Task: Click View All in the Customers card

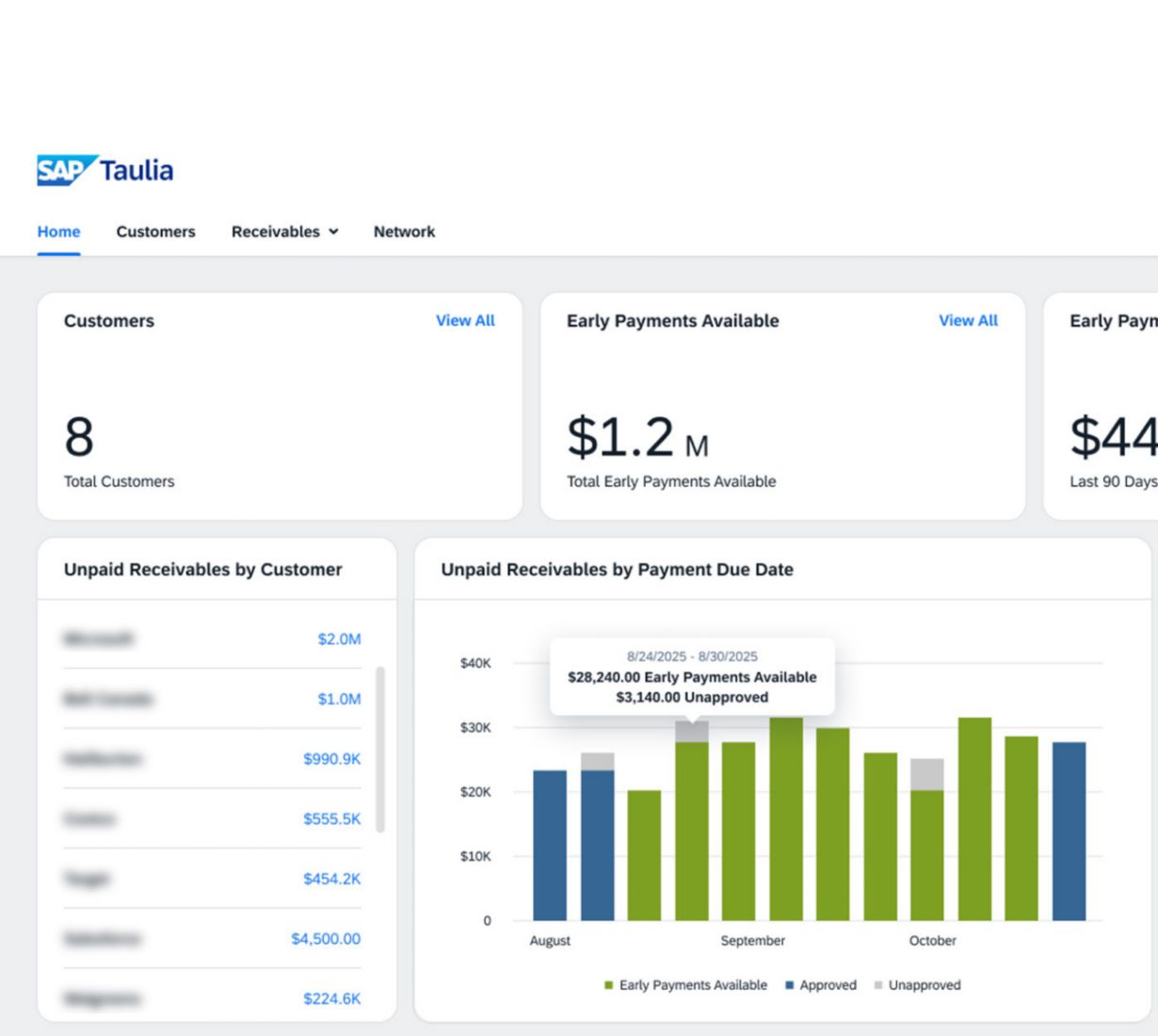Action: [465, 320]
